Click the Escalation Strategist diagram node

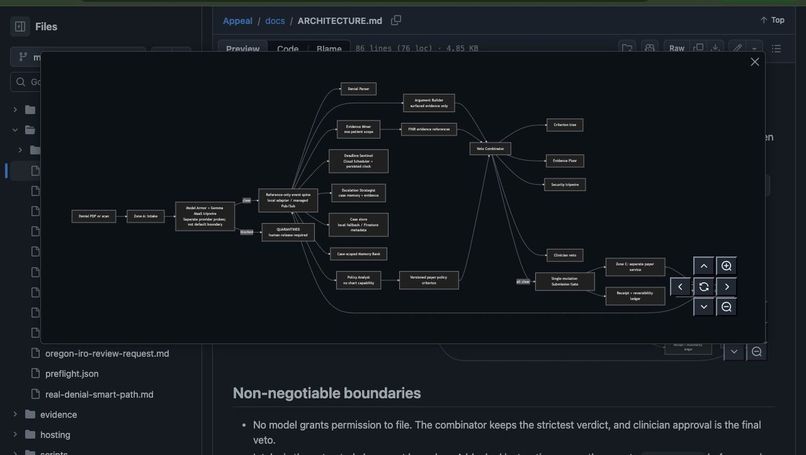(358, 193)
